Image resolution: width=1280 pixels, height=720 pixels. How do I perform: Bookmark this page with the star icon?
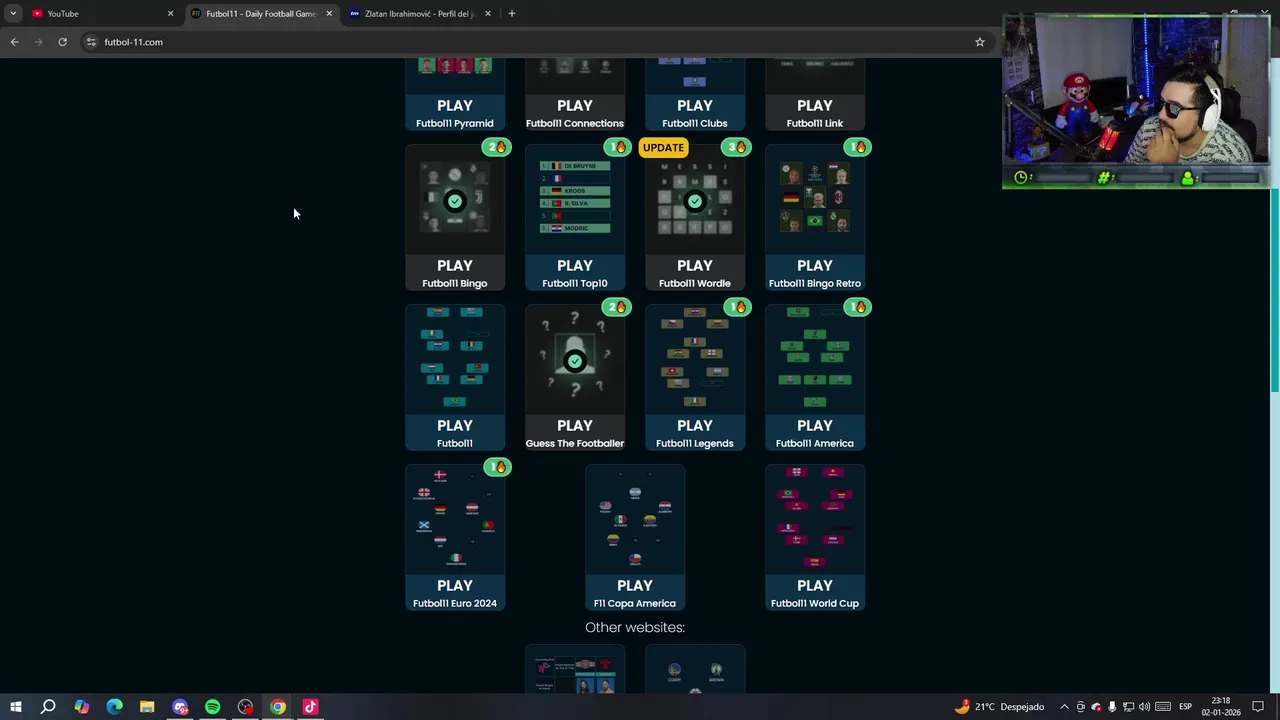[x=980, y=42]
